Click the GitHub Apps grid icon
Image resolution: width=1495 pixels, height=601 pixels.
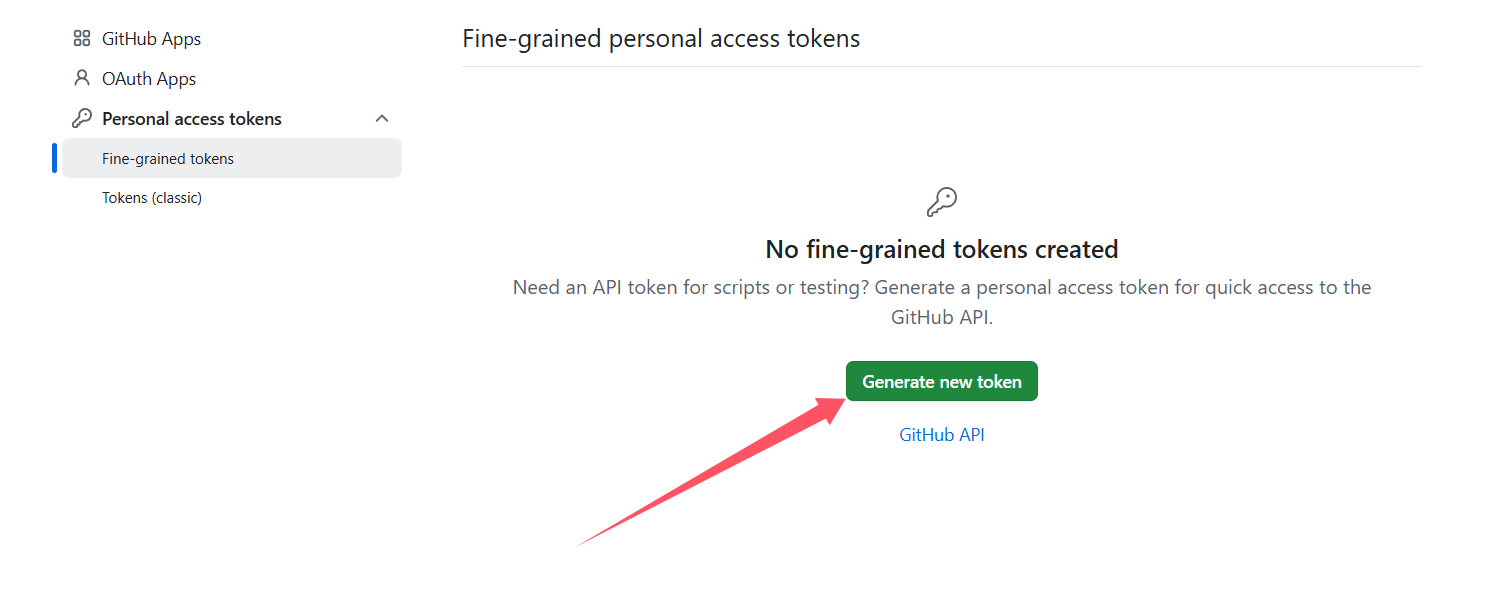tap(82, 39)
